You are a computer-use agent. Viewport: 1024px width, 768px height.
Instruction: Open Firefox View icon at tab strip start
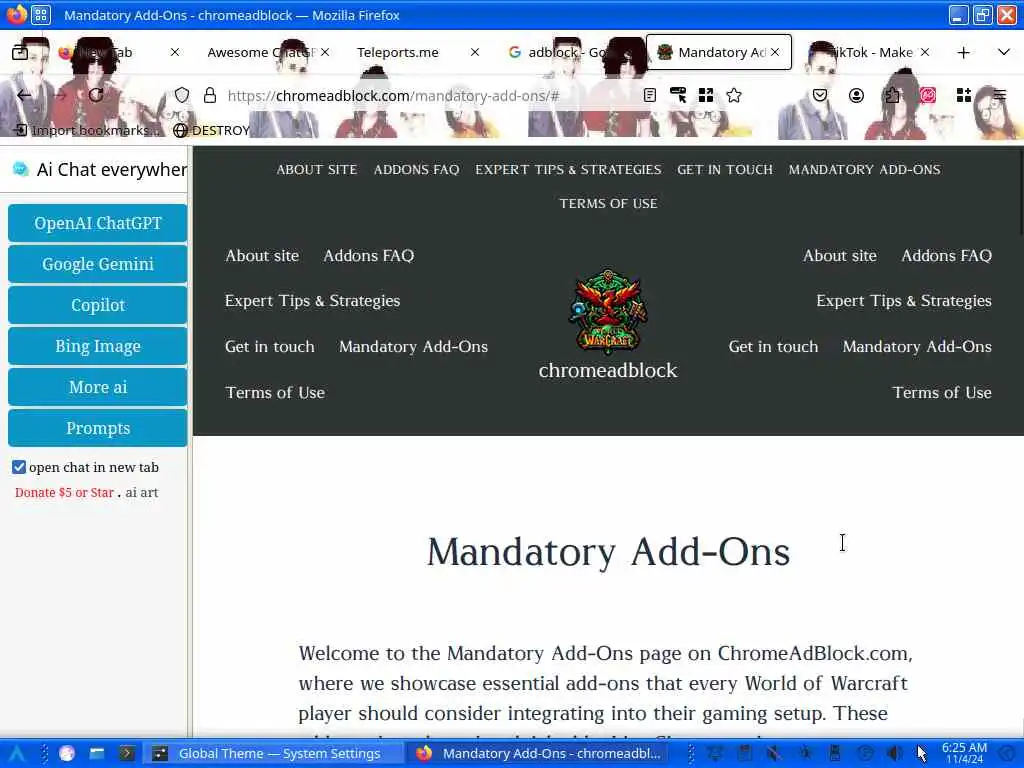tap(20, 52)
